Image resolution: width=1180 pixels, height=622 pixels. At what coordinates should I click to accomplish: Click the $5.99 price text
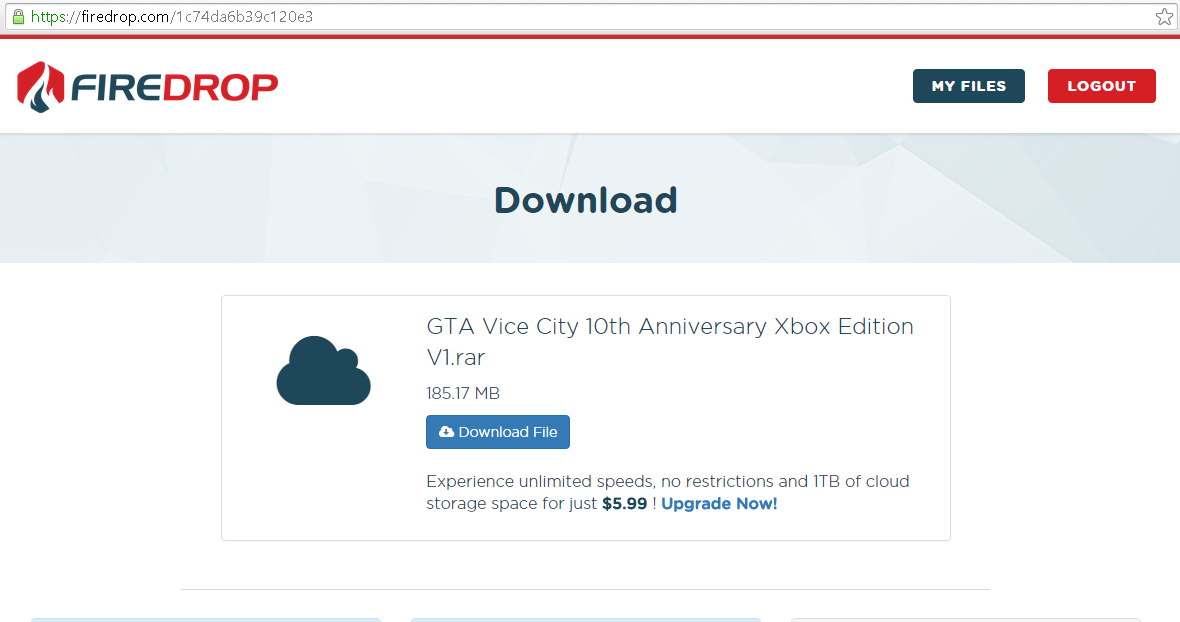[x=625, y=503]
